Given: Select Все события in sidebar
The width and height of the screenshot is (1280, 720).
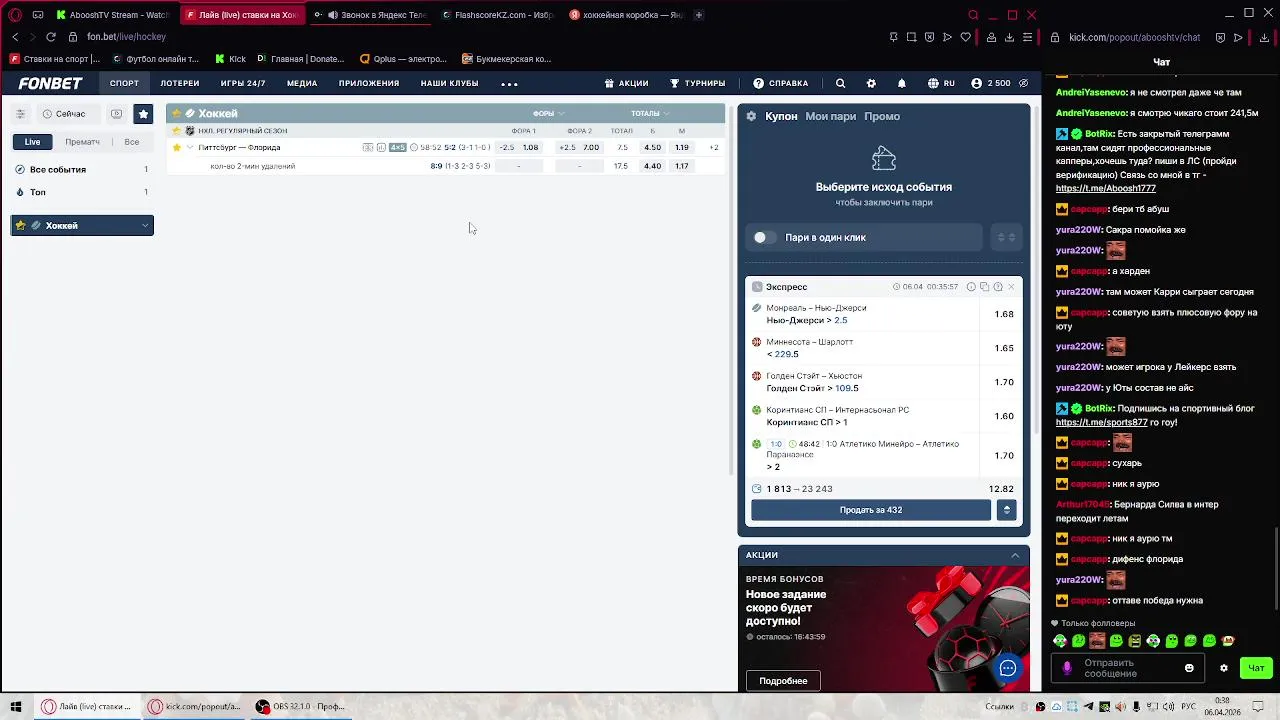Looking at the screenshot, I should pos(82,170).
